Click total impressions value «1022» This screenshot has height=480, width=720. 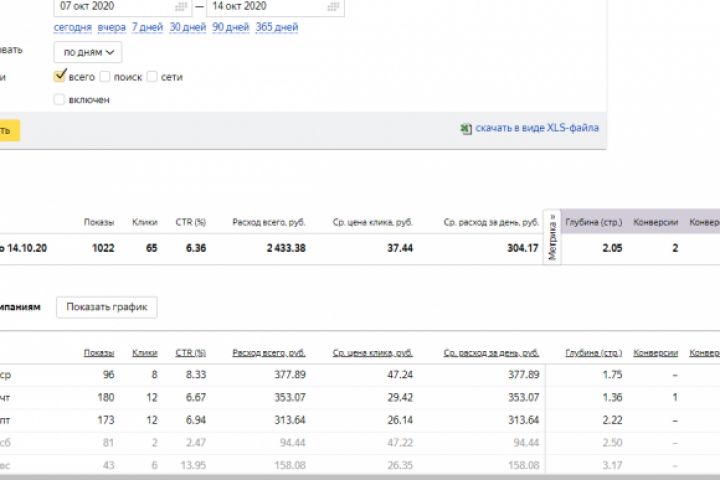click(x=103, y=248)
